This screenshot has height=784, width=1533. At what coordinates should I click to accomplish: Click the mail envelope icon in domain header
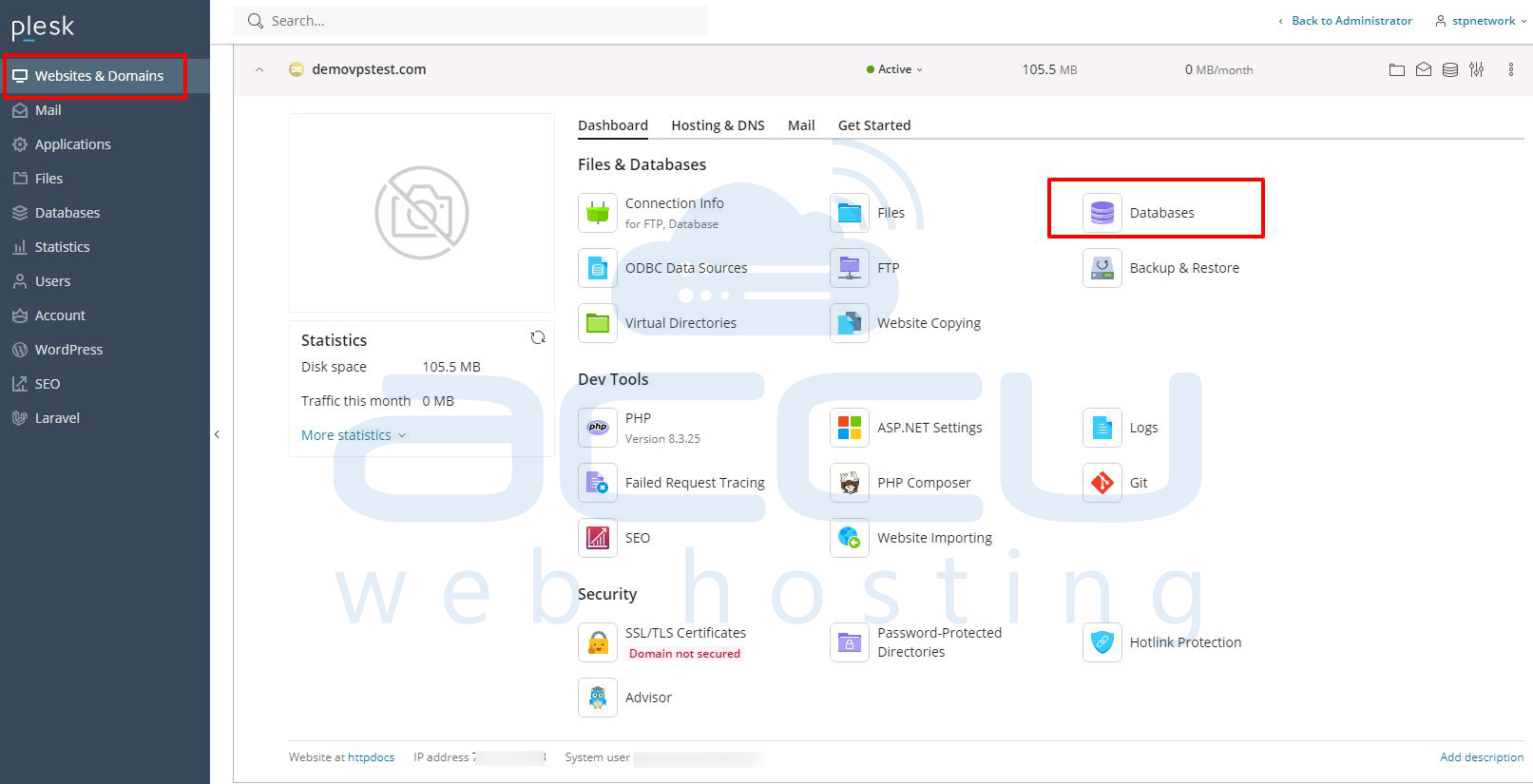[1423, 69]
